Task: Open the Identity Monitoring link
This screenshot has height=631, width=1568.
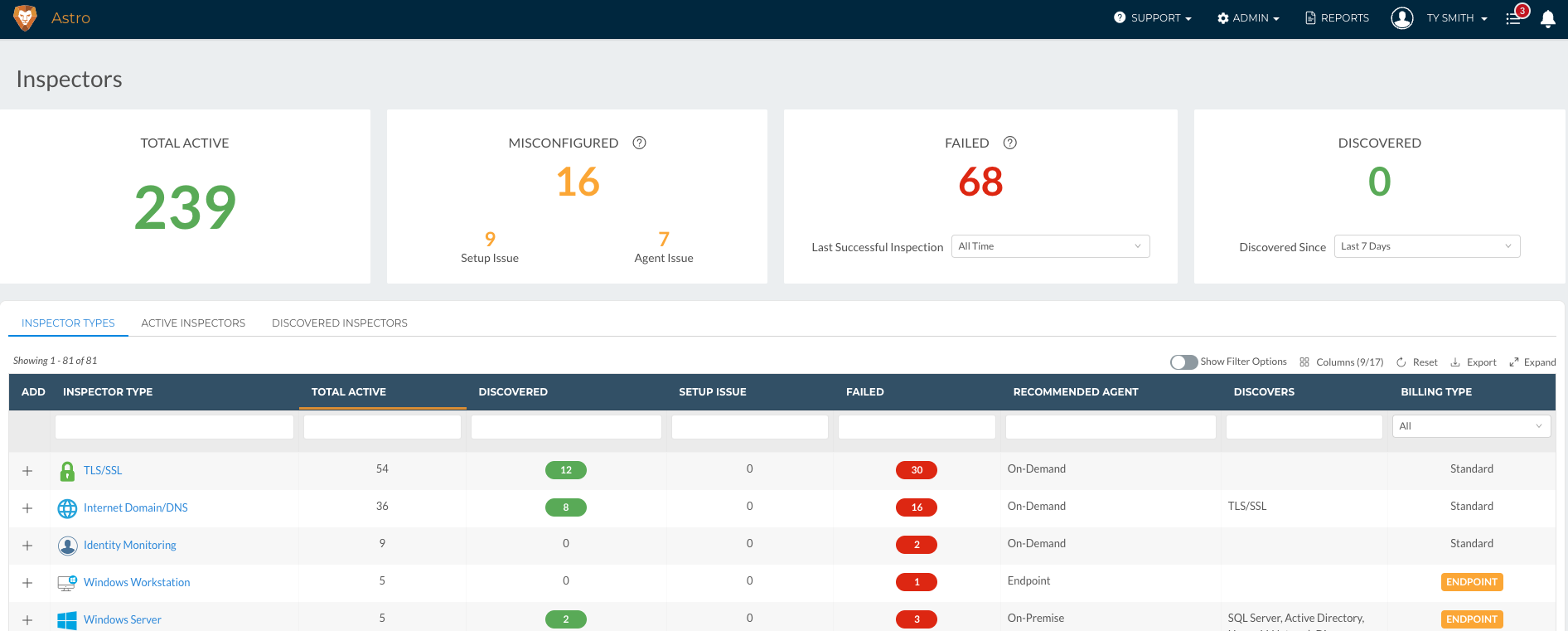Action: (129, 546)
